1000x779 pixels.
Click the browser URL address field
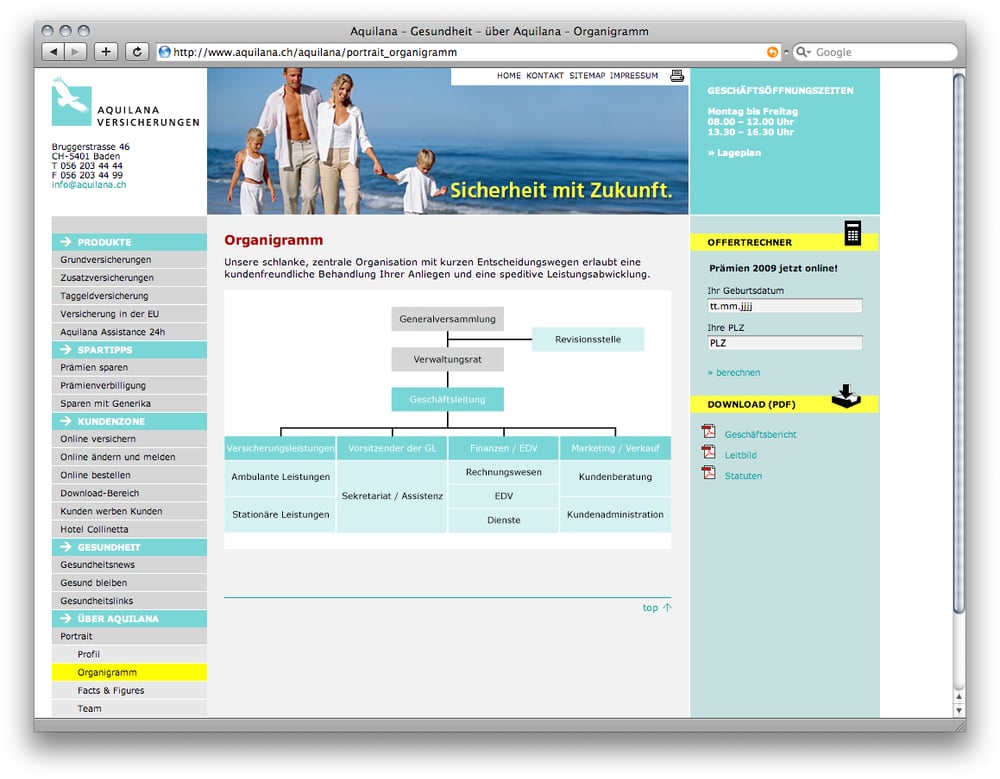[469, 52]
